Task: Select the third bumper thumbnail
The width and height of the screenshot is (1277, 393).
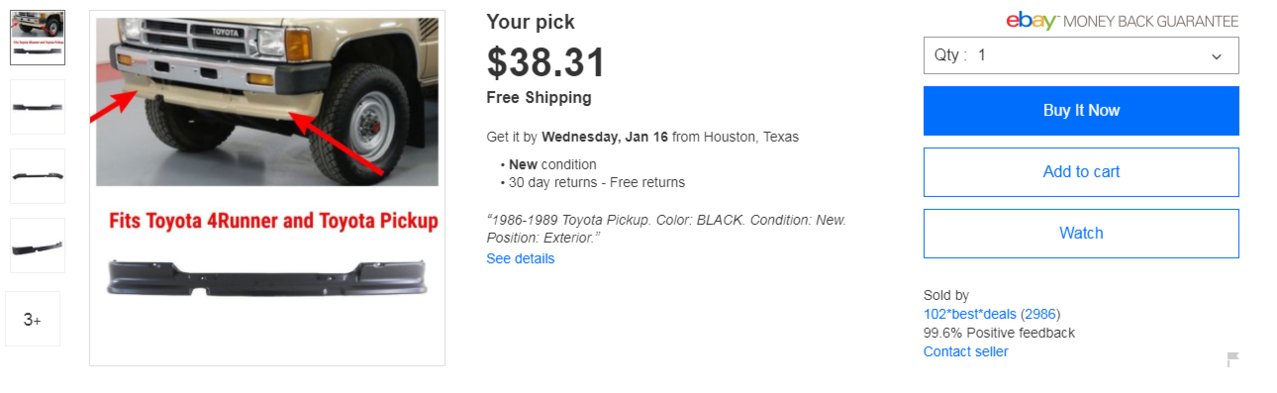Action: click(x=37, y=176)
